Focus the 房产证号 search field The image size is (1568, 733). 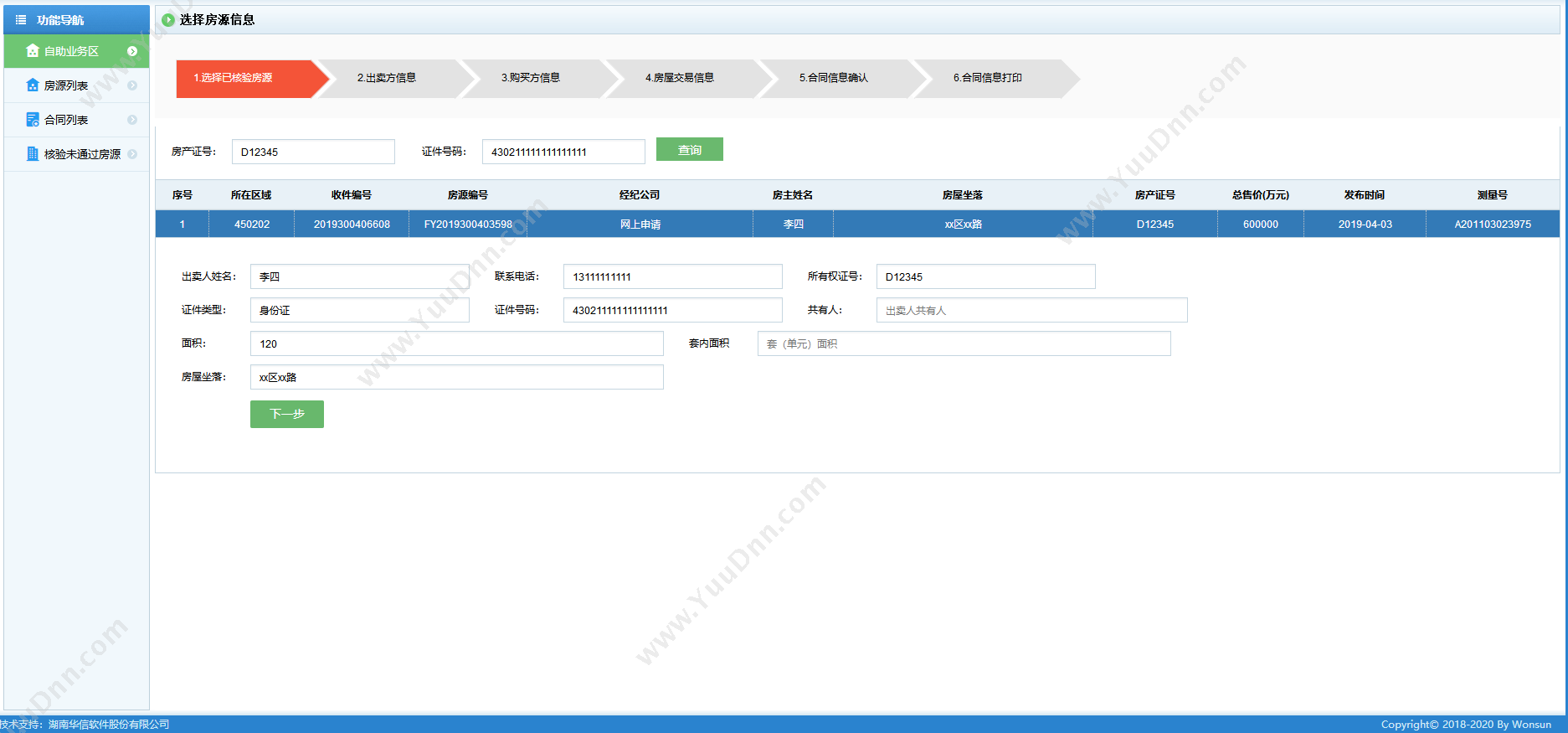tap(313, 152)
